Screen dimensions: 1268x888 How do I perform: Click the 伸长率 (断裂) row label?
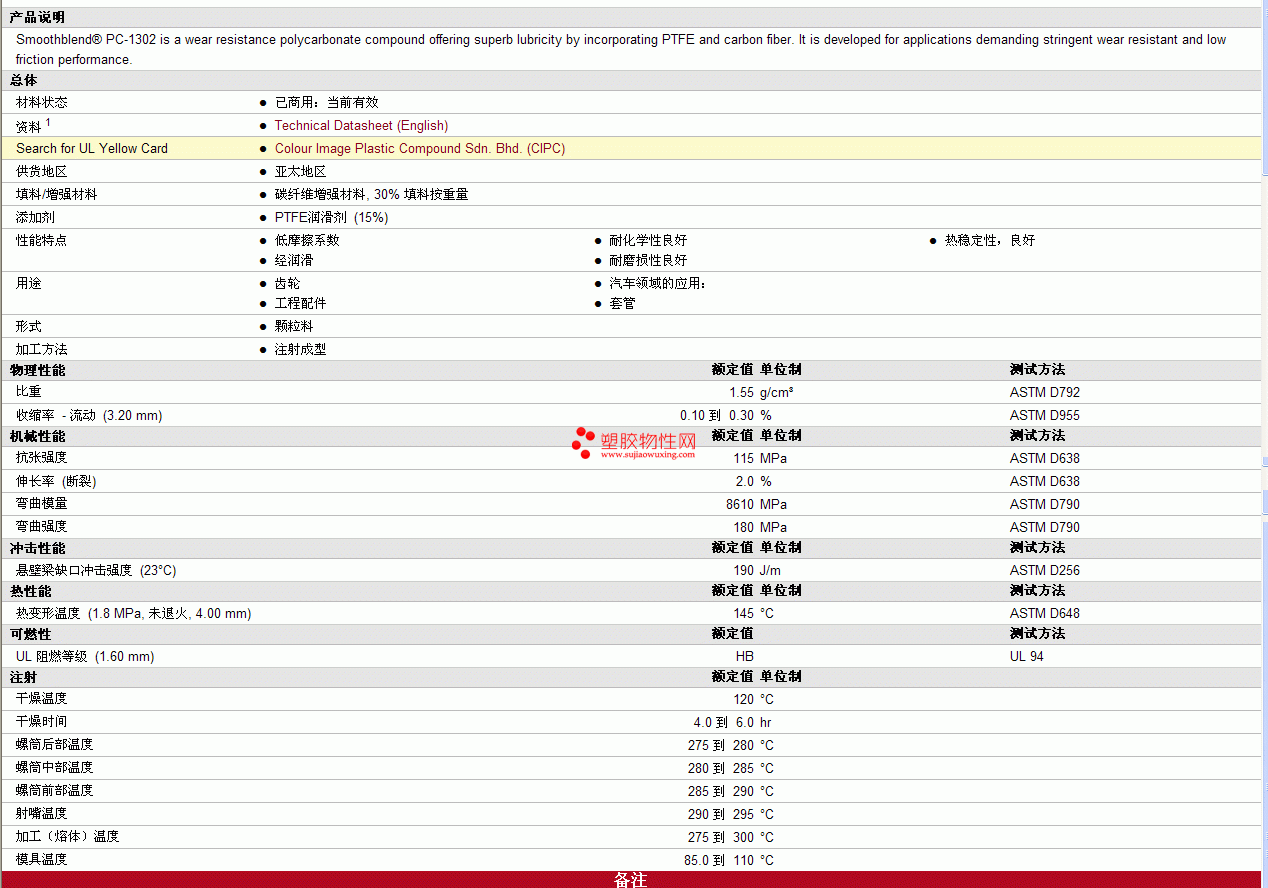tap(56, 481)
